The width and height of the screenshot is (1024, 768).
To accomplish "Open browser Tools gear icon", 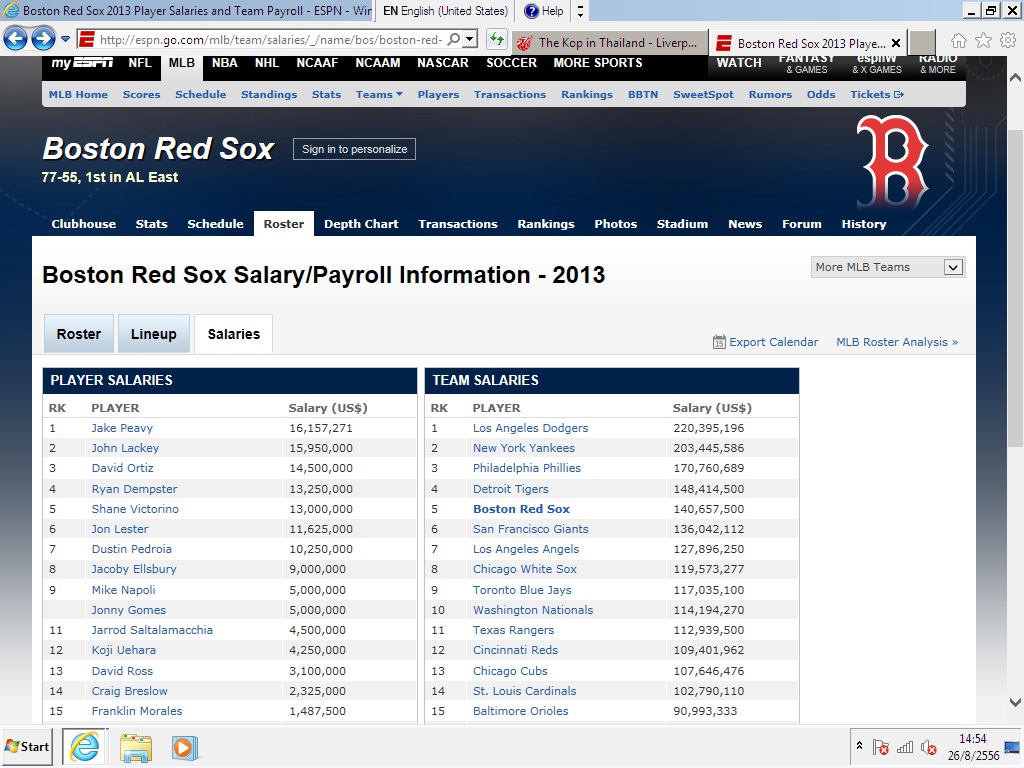I will [x=1008, y=40].
